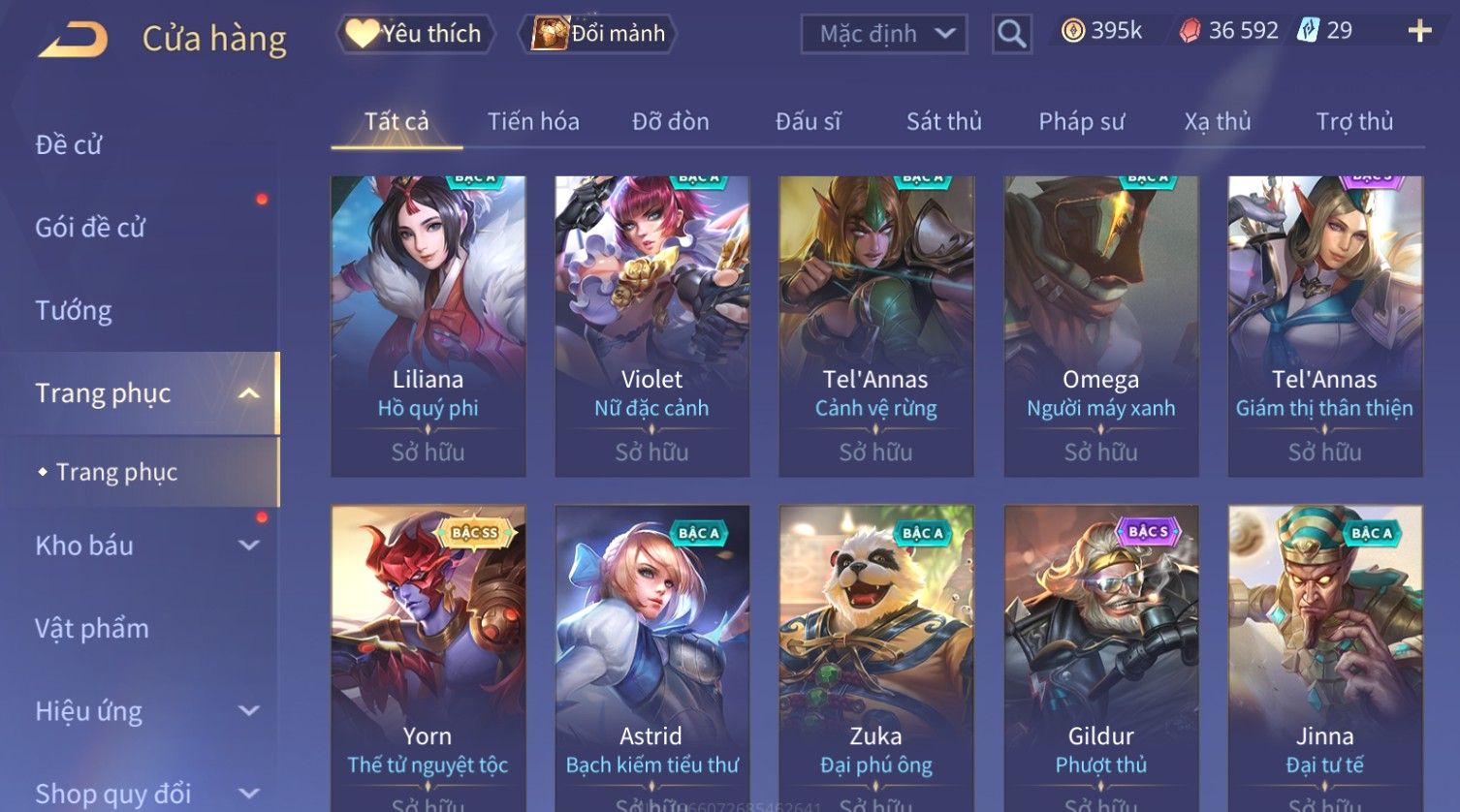Select the Liliana Hồ quý phi skin
The height and width of the screenshot is (812, 1460).
(428, 326)
